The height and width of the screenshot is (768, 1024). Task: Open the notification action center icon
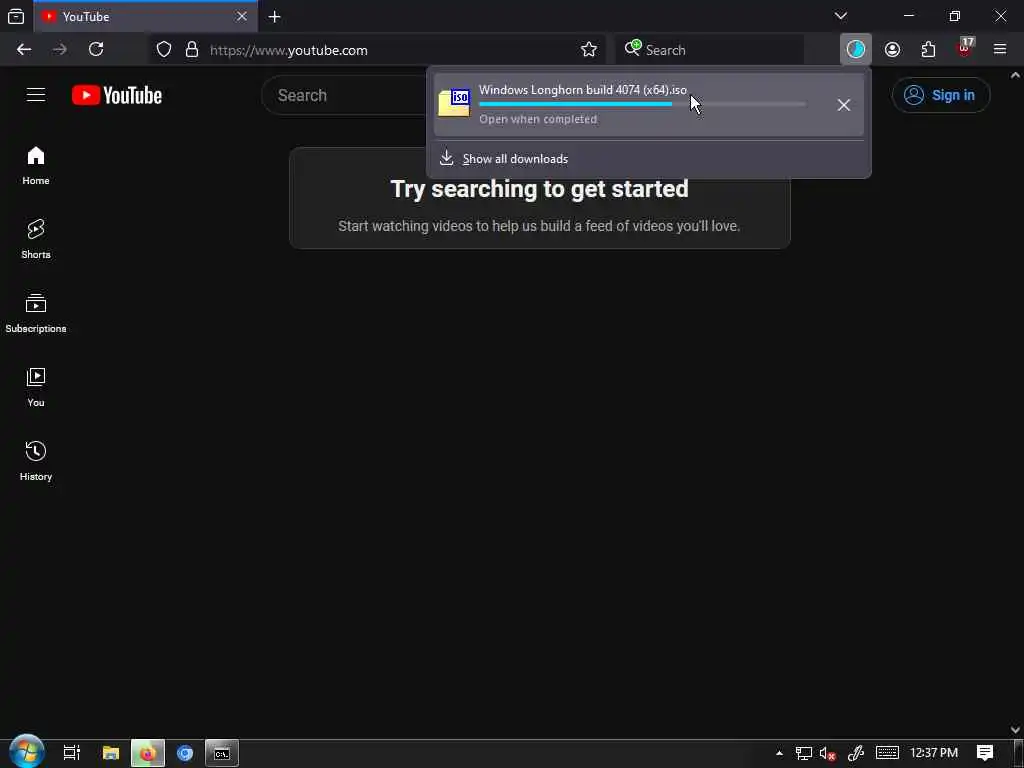[985, 753]
